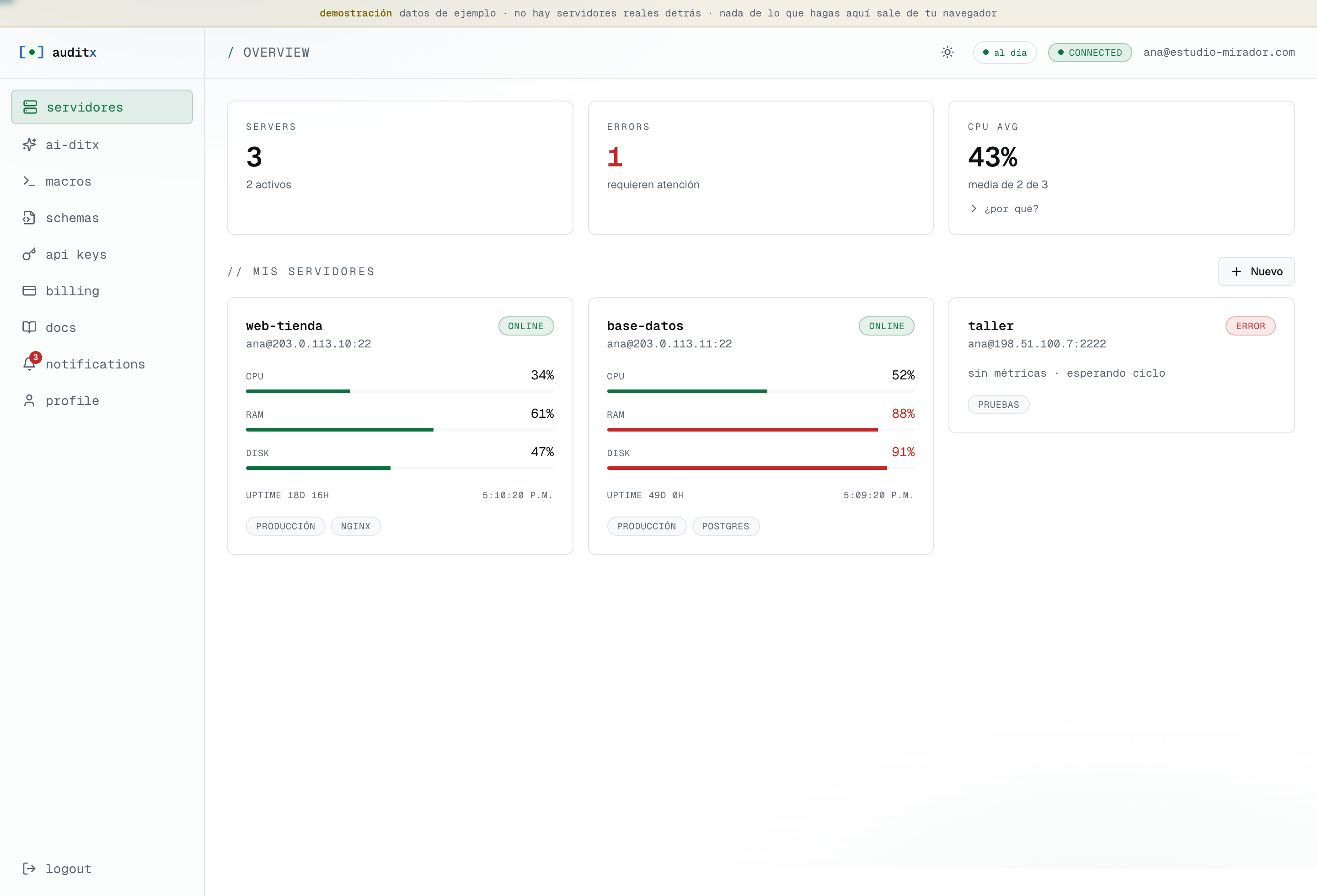This screenshot has height=896, width=1317.
Task: Toggle the light/dark theme sun icon
Action: click(x=947, y=52)
